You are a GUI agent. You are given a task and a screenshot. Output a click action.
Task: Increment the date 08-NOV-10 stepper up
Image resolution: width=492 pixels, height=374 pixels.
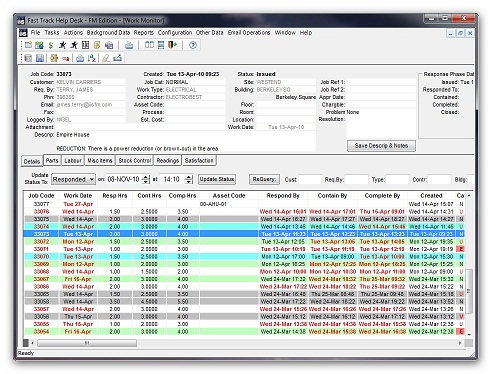coord(146,177)
